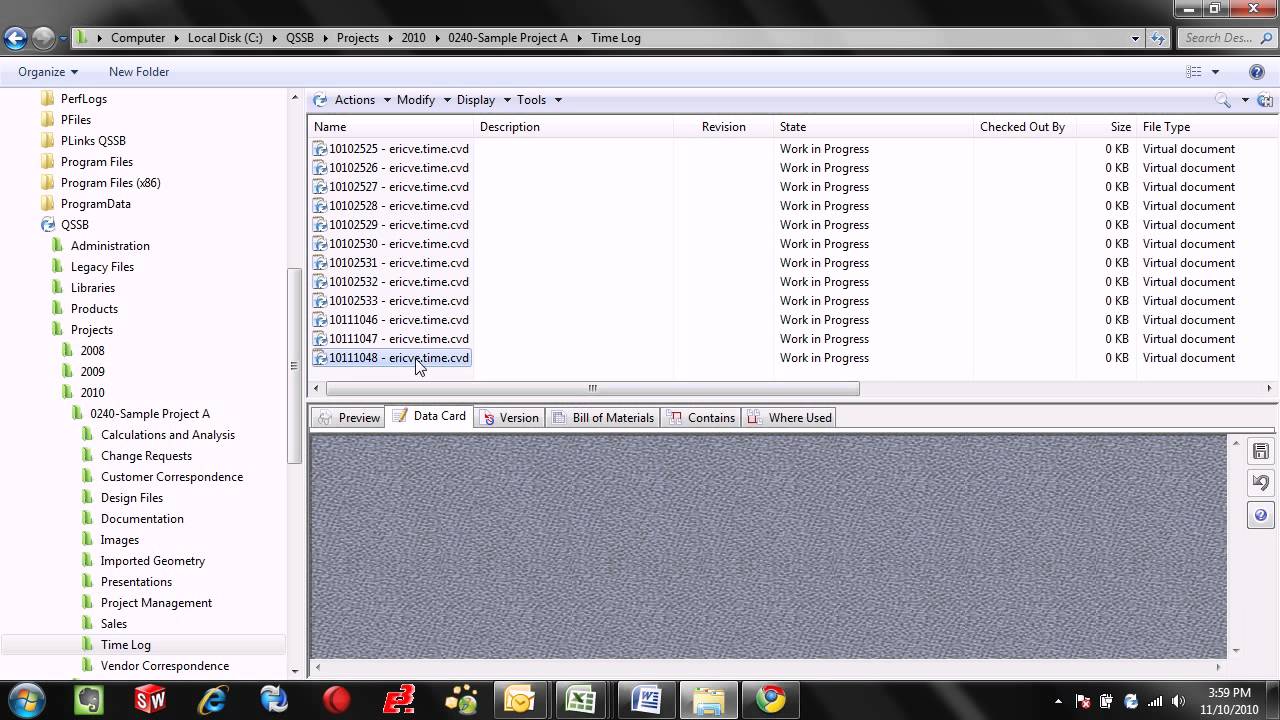Open SolidWorks from the taskbar
The image size is (1280, 720).
tap(150, 699)
